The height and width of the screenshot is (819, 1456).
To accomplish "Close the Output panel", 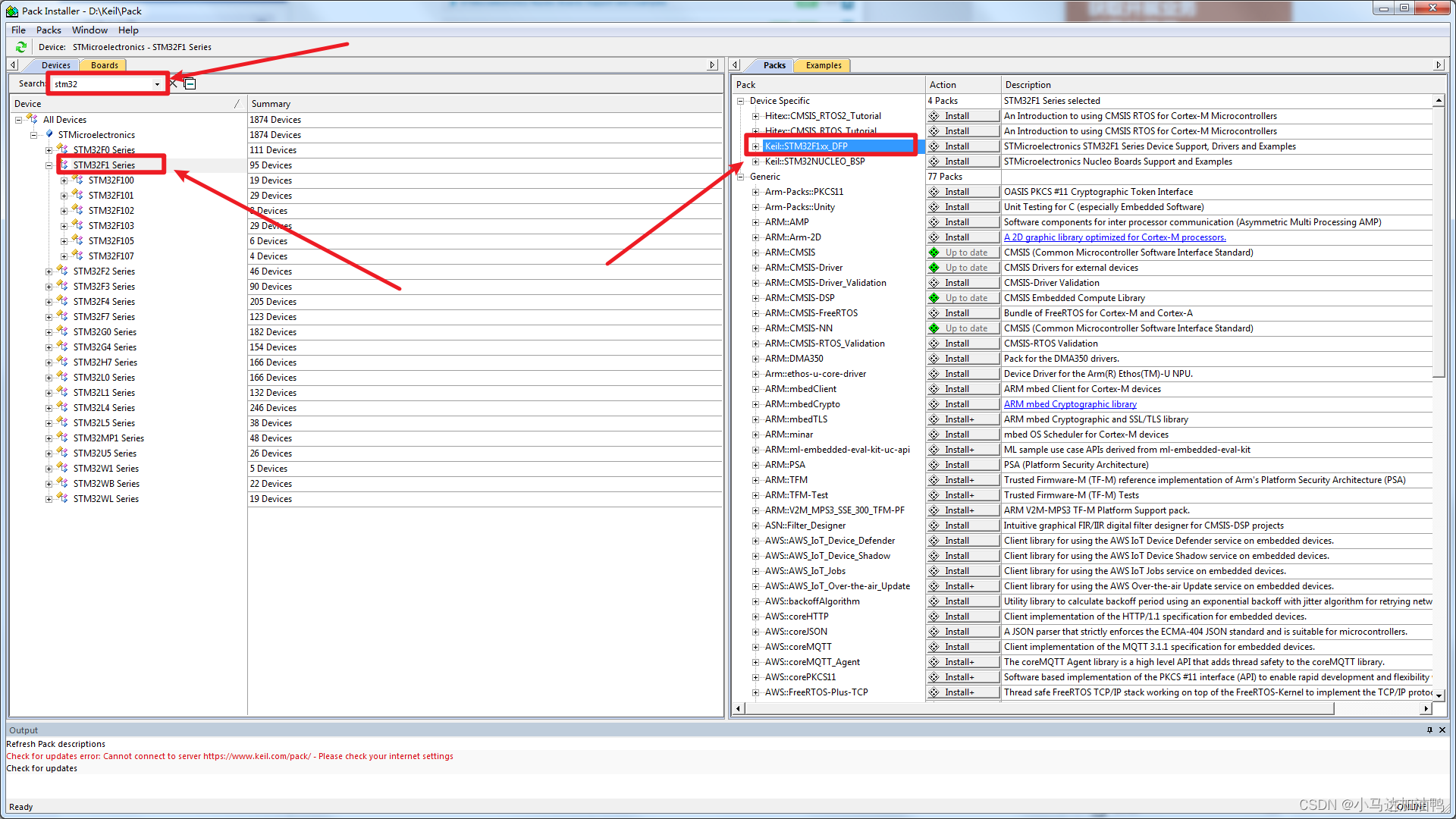I will point(1442,730).
